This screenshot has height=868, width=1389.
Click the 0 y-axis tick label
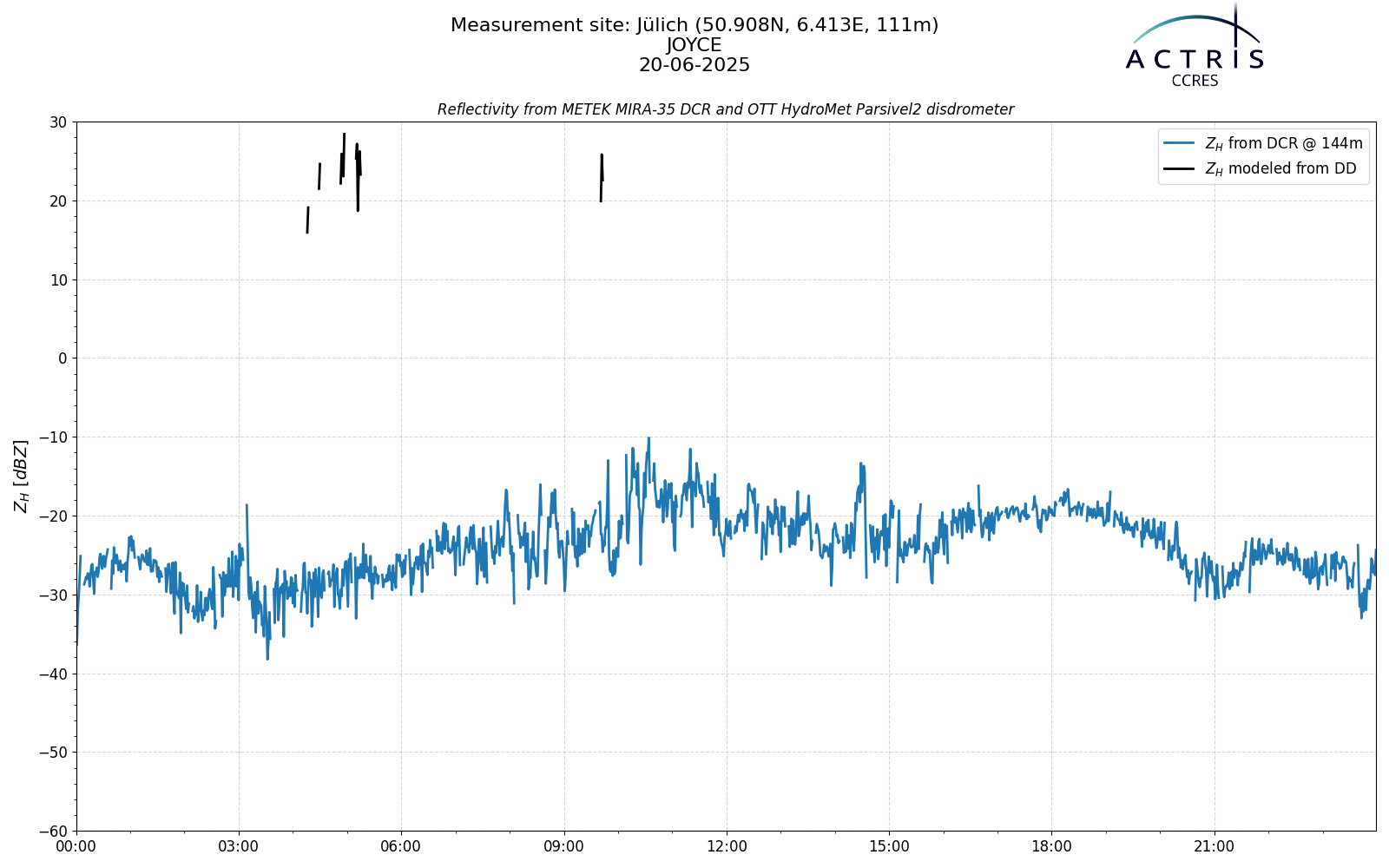coord(63,358)
